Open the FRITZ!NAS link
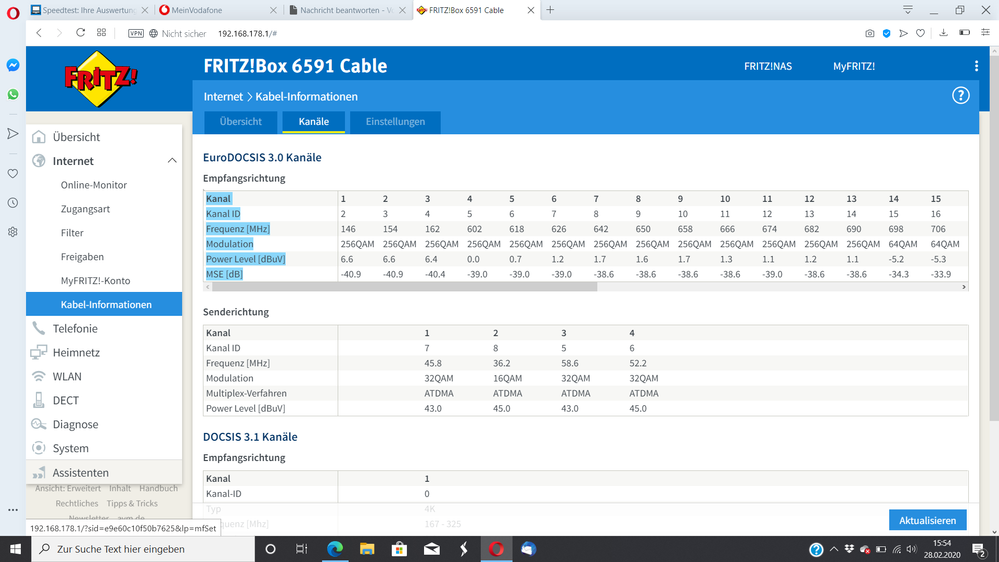The width and height of the screenshot is (999, 562). point(768,66)
